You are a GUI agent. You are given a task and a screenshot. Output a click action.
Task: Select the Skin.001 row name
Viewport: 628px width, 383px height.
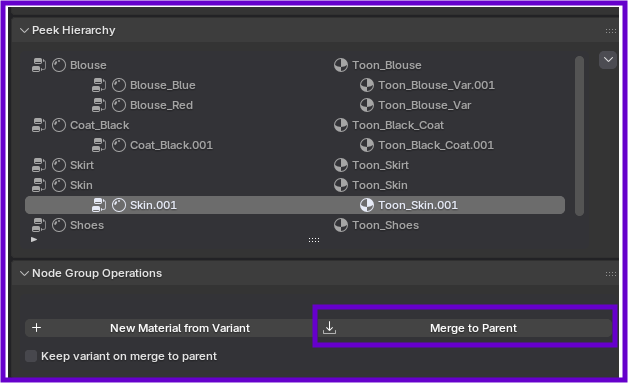click(x=153, y=205)
